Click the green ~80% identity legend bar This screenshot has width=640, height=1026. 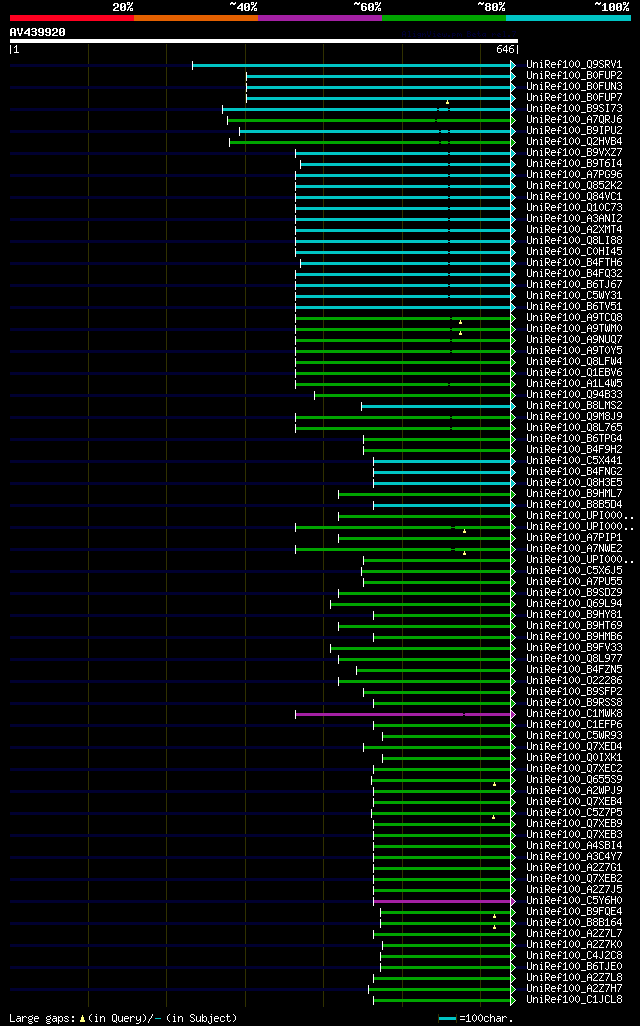point(444,18)
